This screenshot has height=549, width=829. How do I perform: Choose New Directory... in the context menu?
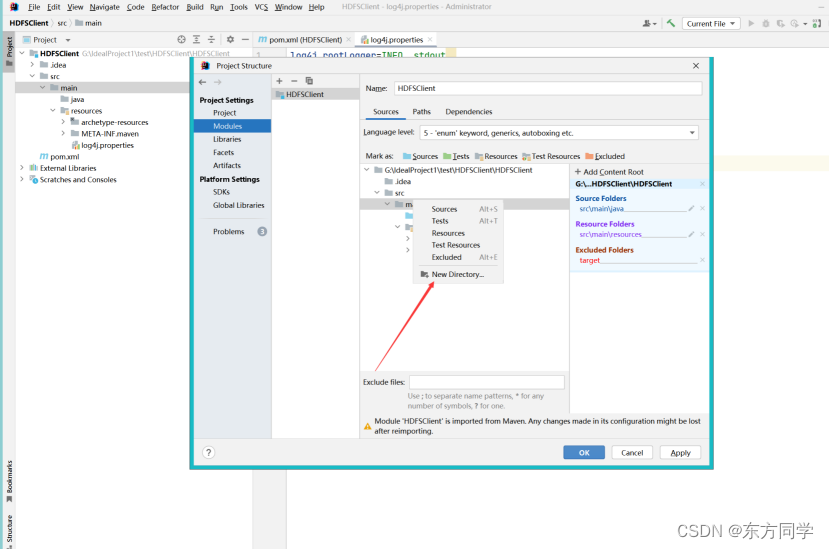tap(458, 274)
